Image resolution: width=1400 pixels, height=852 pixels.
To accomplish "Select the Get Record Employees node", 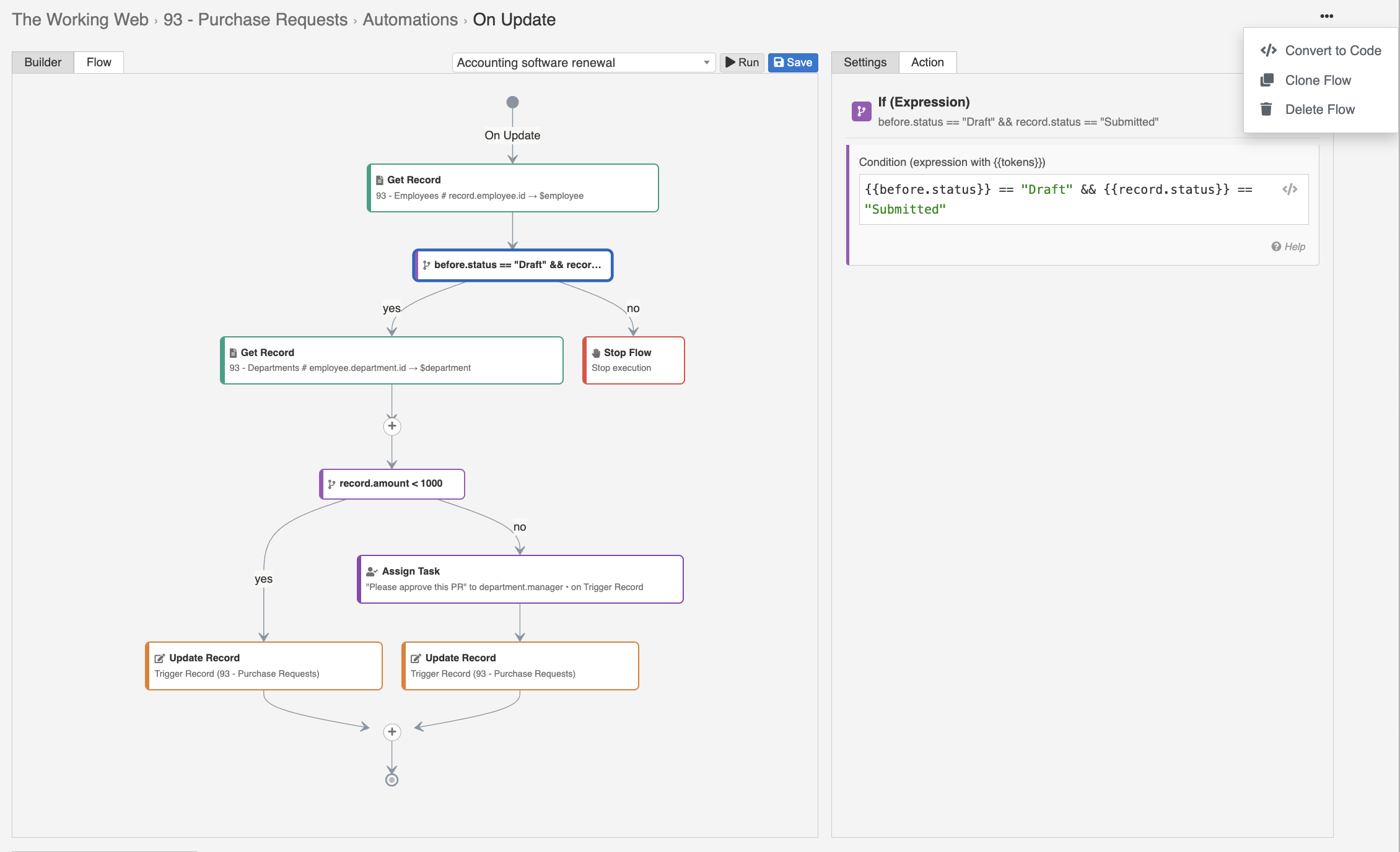I will tap(513, 188).
